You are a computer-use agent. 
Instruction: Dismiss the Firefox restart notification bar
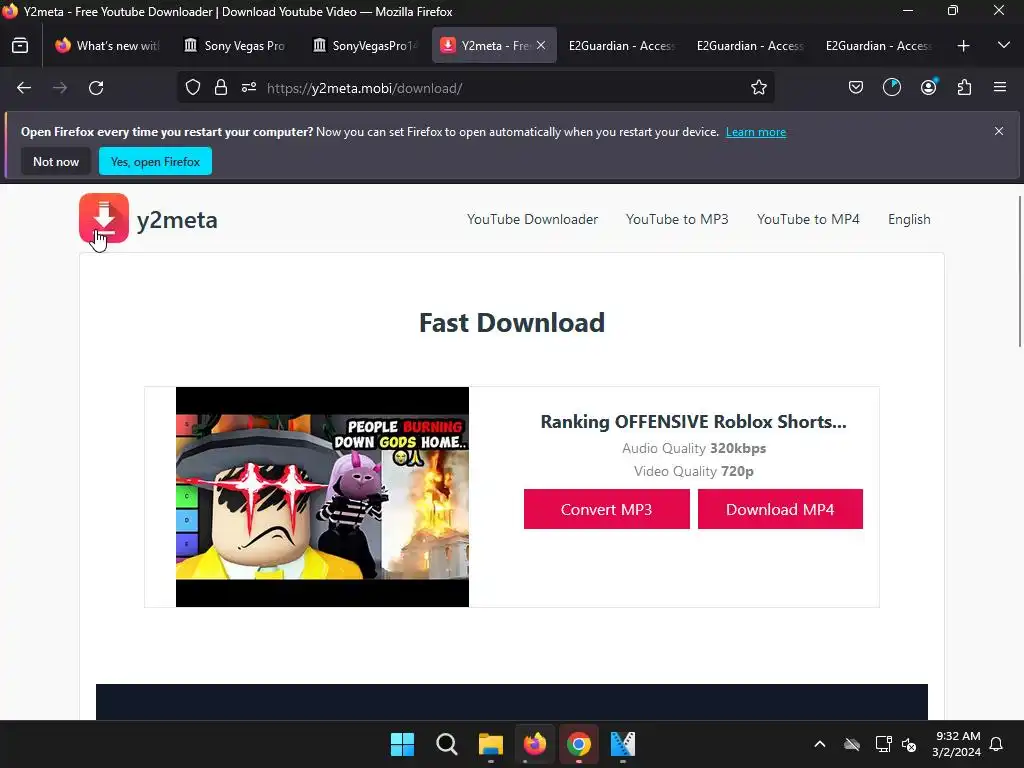pos(999,131)
